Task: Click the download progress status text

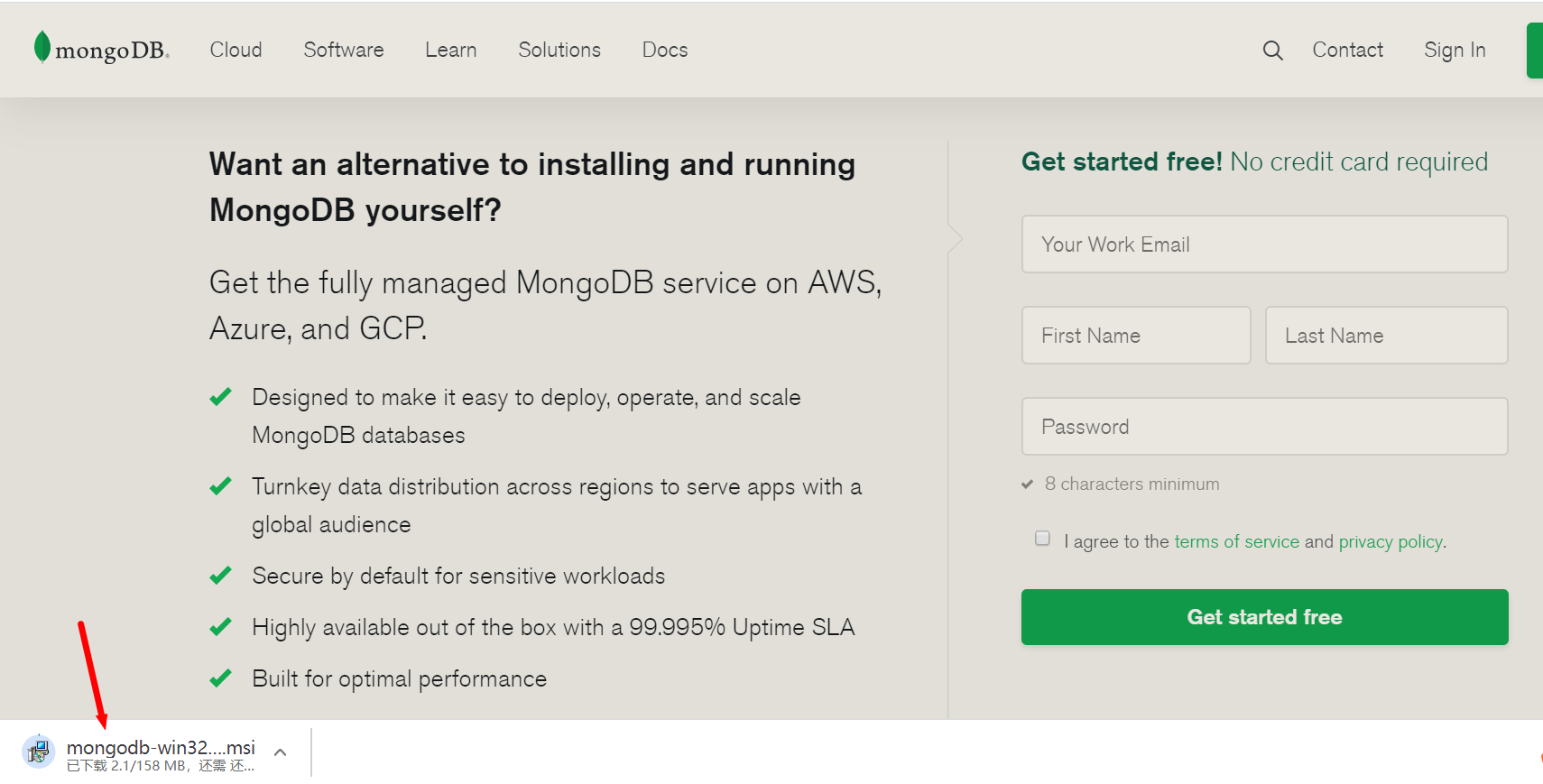Action: [161, 766]
